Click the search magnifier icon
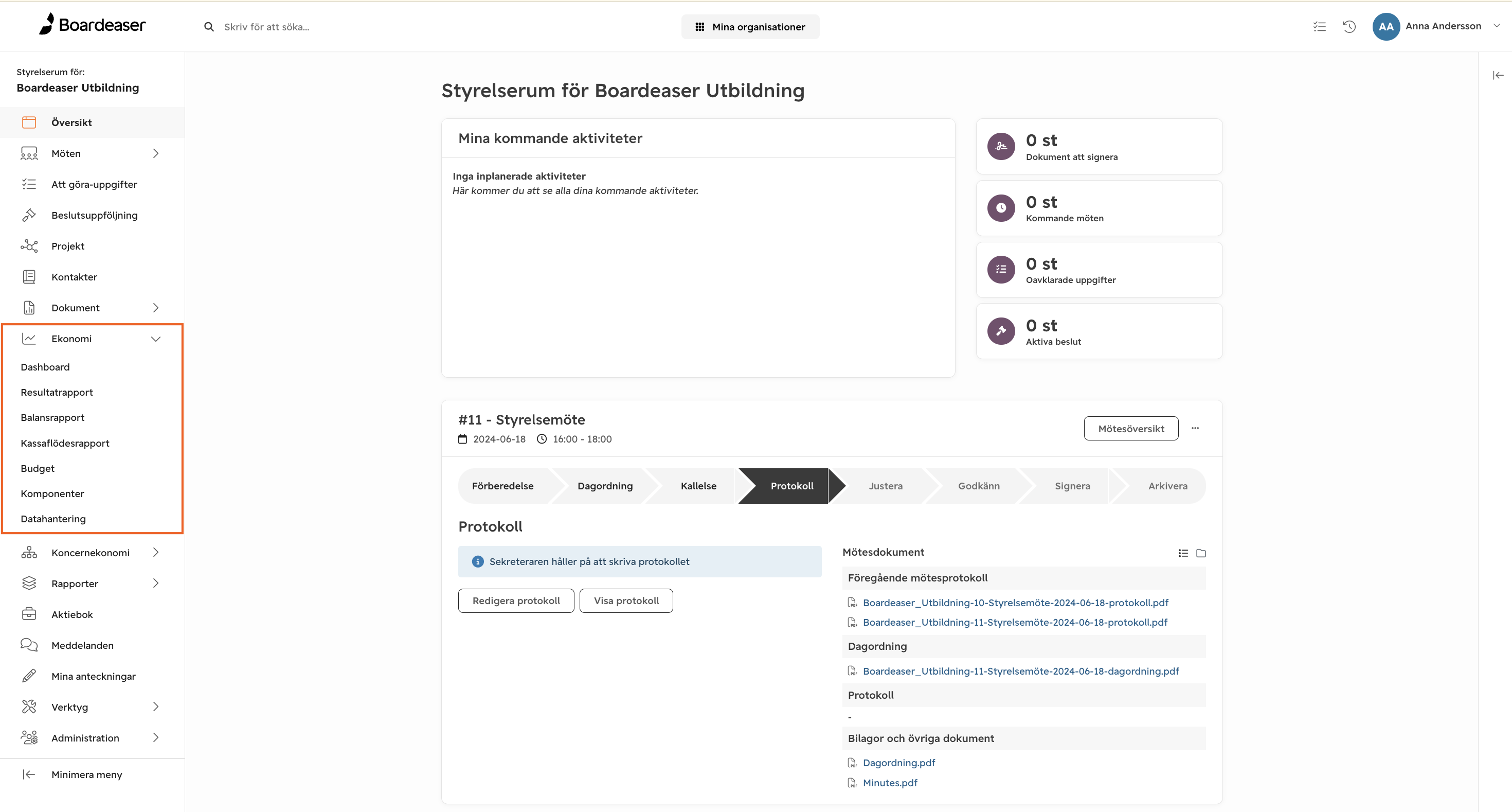The image size is (1512, 812). pos(209,27)
